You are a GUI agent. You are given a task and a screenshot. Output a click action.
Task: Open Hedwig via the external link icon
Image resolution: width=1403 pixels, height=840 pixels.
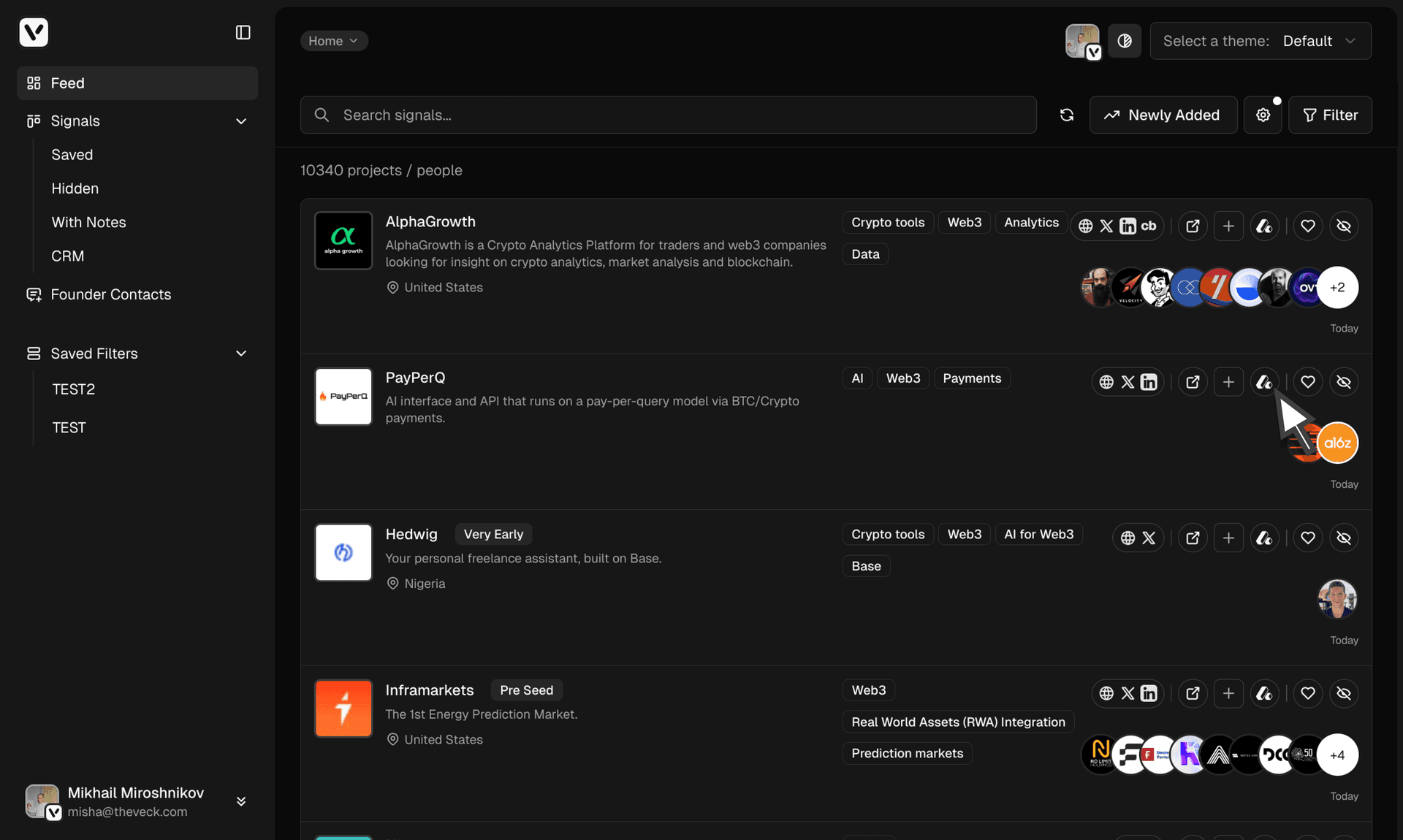[x=1193, y=538]
